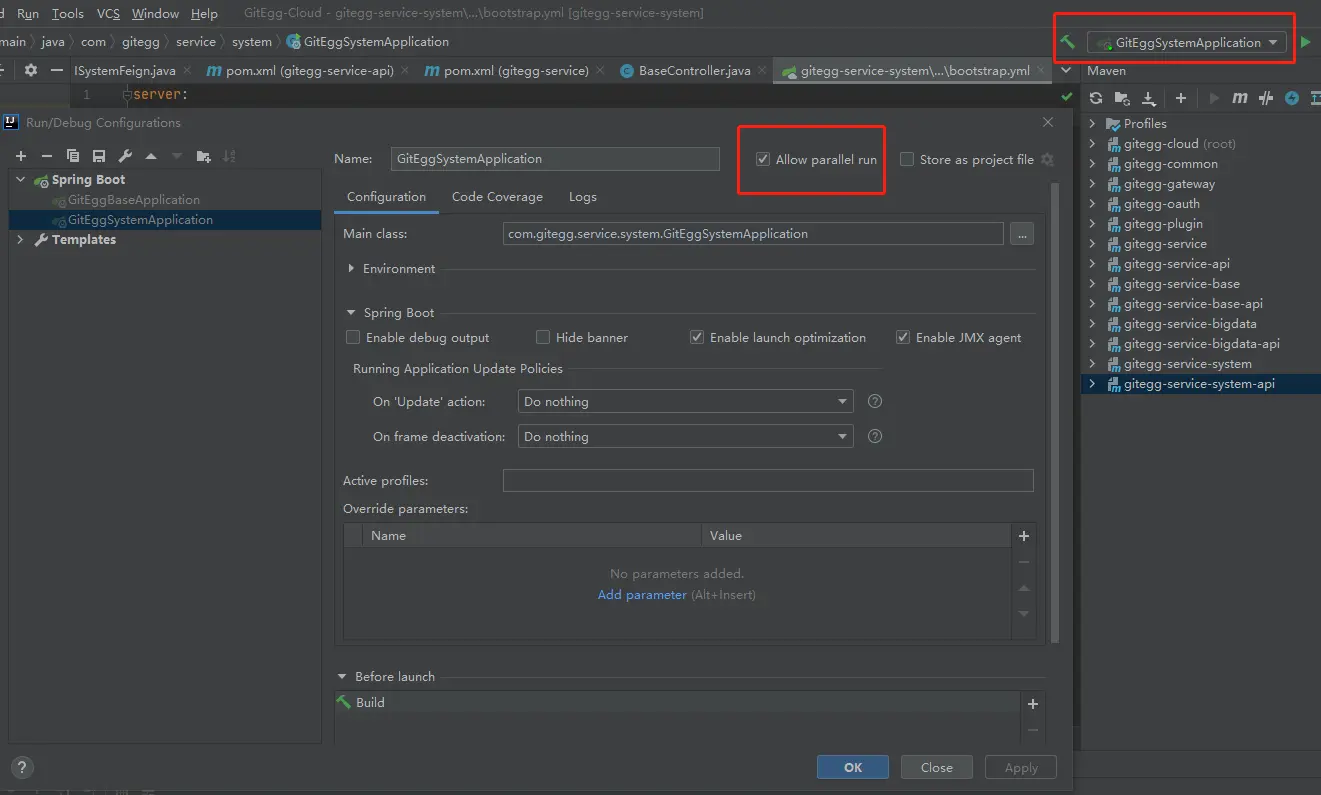This screenshot has width=1321, height=795.
Task: Open BaseController.java editor tab
Action: tap(694, 71)
